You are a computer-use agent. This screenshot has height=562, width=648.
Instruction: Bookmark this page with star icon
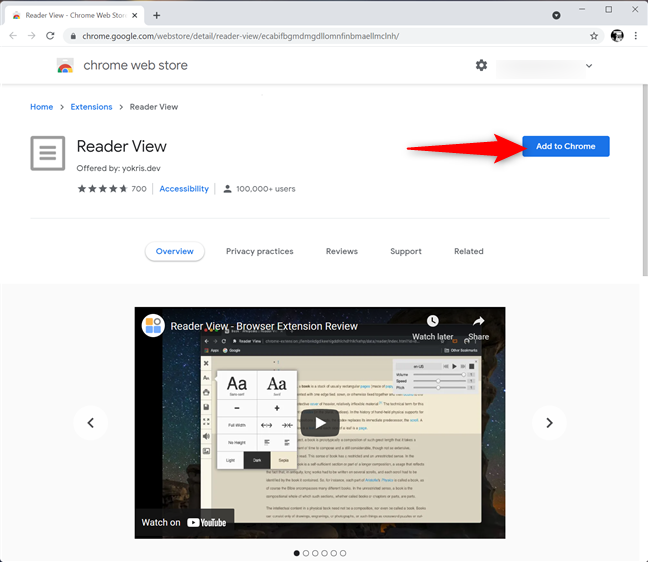(x=594, y=36)
